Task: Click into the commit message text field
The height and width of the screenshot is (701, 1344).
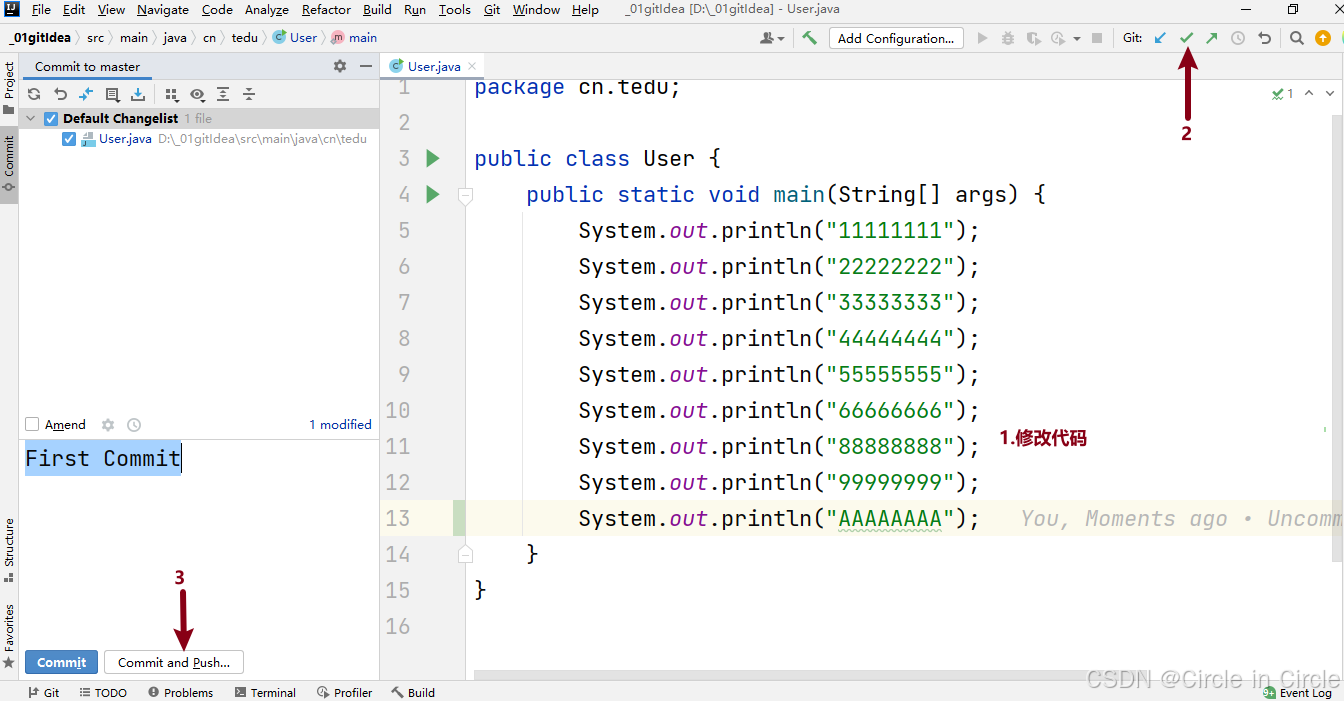Action: click(200, 520)
